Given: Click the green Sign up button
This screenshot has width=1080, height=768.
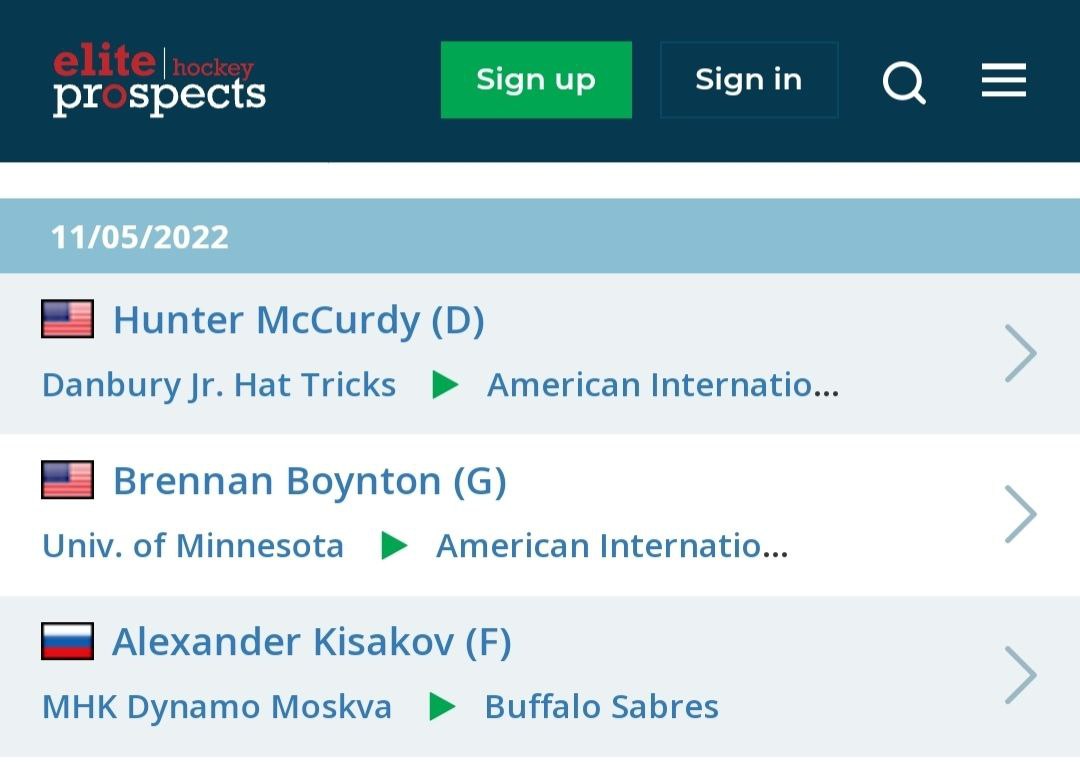Looking at the screenshot, I should 537,80.
